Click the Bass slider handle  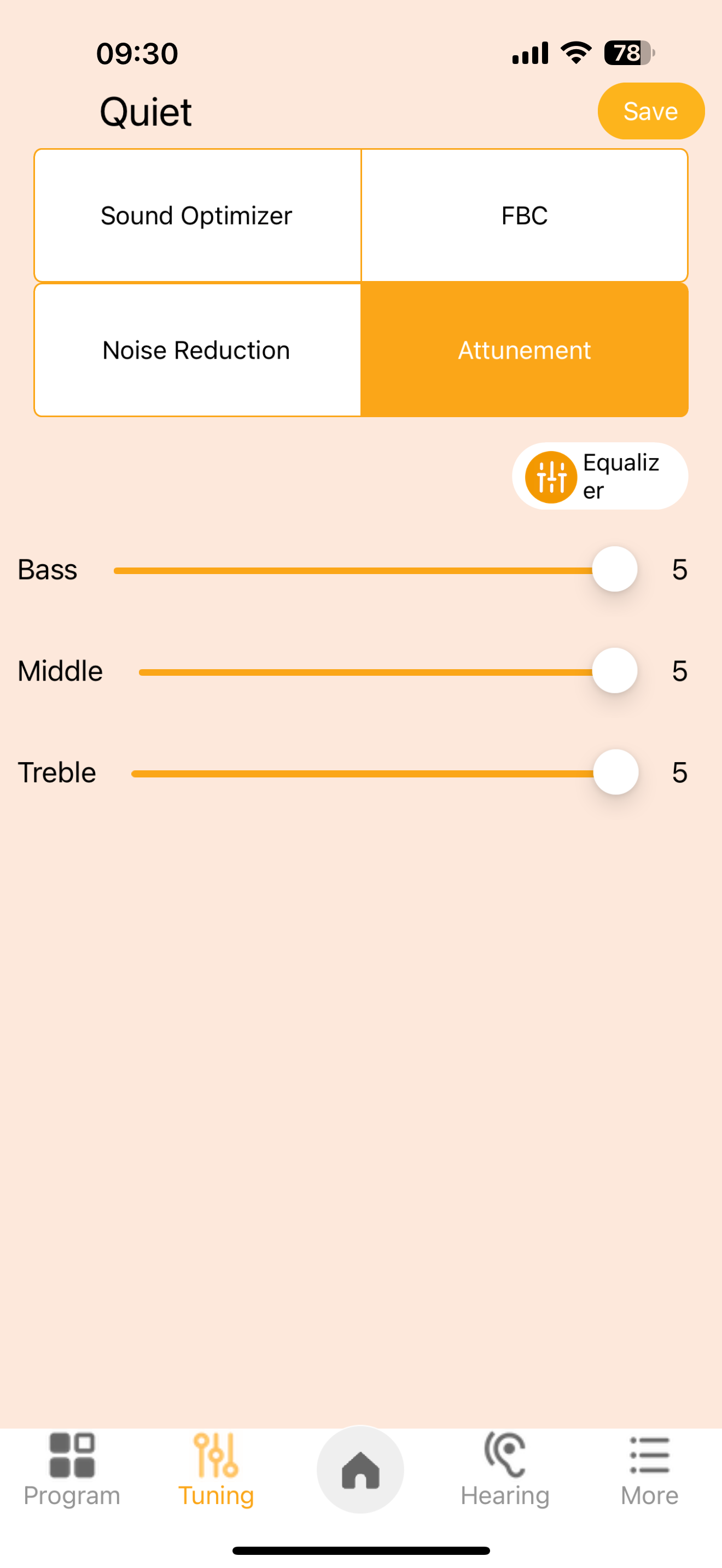point(615,570)
